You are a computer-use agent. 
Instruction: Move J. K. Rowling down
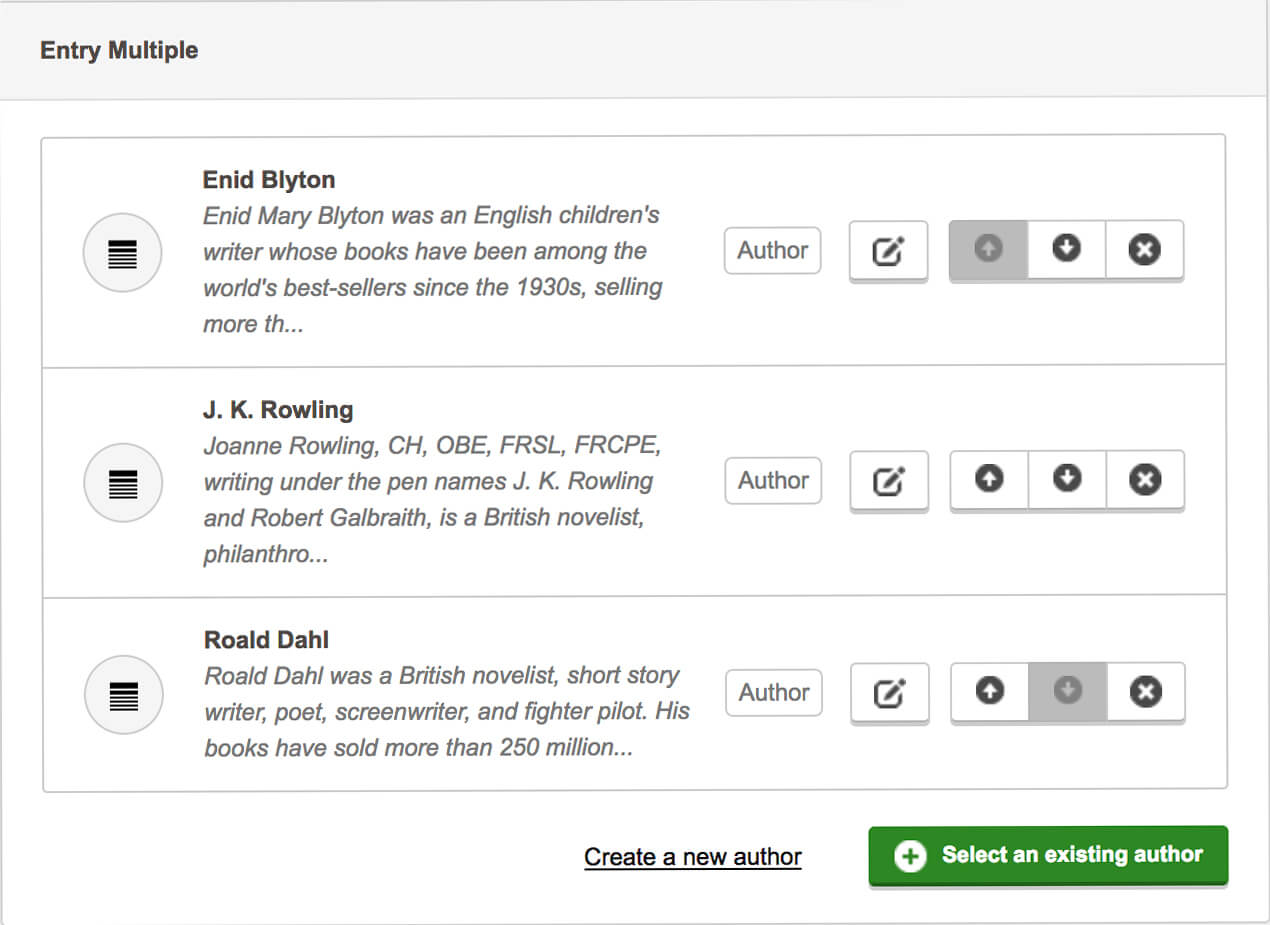pos(1067,480)
